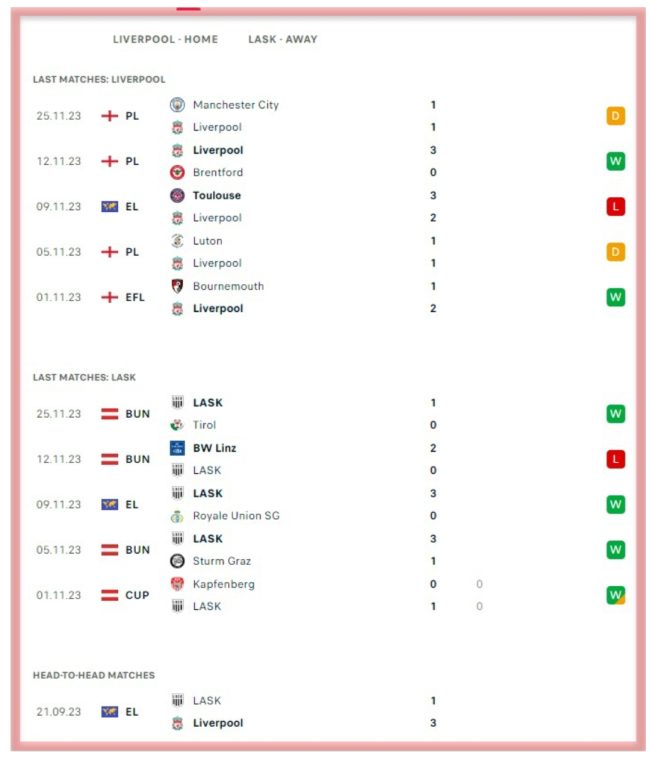This screenshot has width=650, height=757.
Task: Click the Kapfenberg club crest
Action: click(177, 584)
